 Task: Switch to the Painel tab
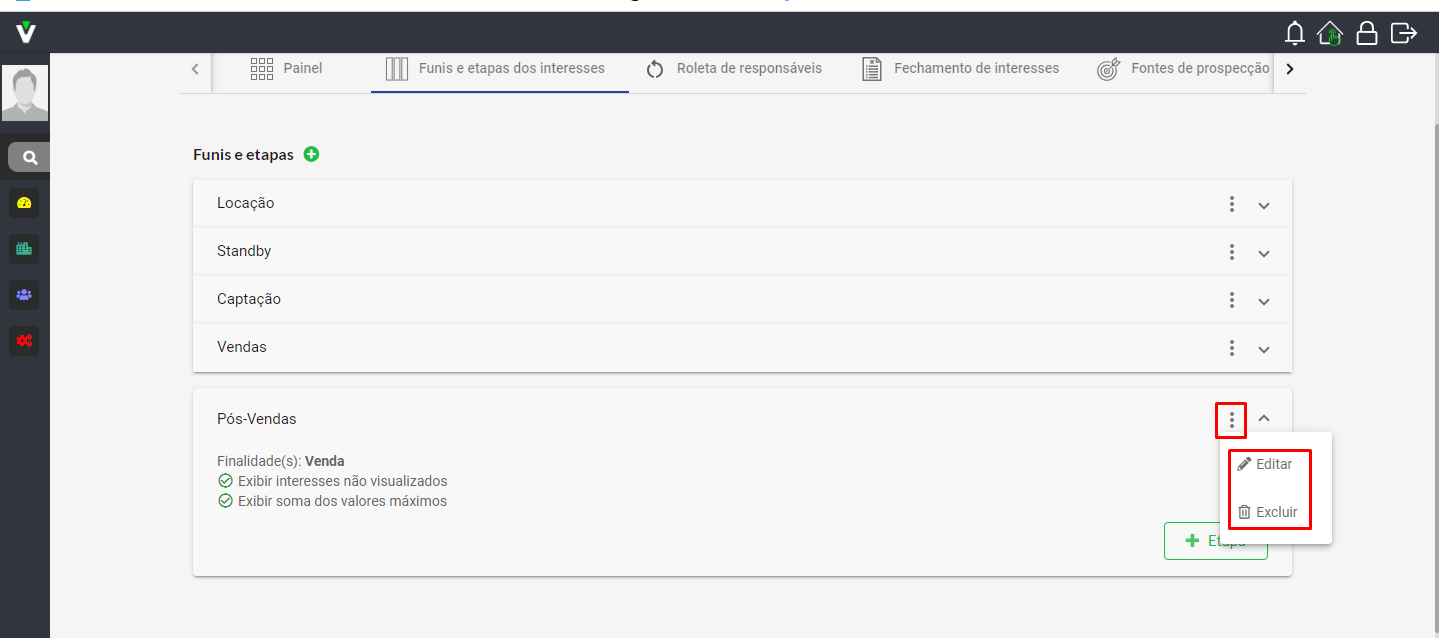(x=286, y=69)
